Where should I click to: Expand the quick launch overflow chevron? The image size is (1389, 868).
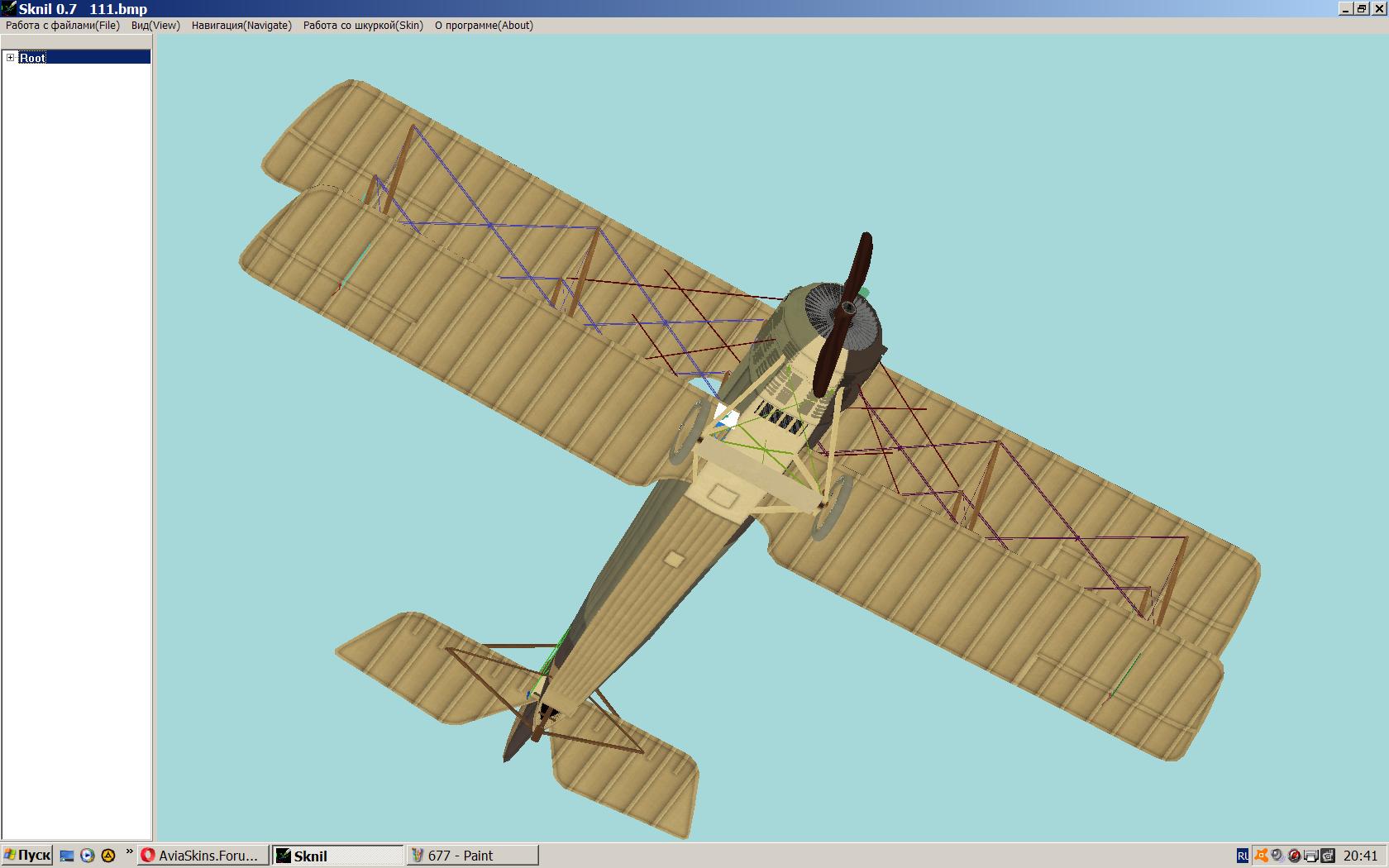tap(129, 852)
